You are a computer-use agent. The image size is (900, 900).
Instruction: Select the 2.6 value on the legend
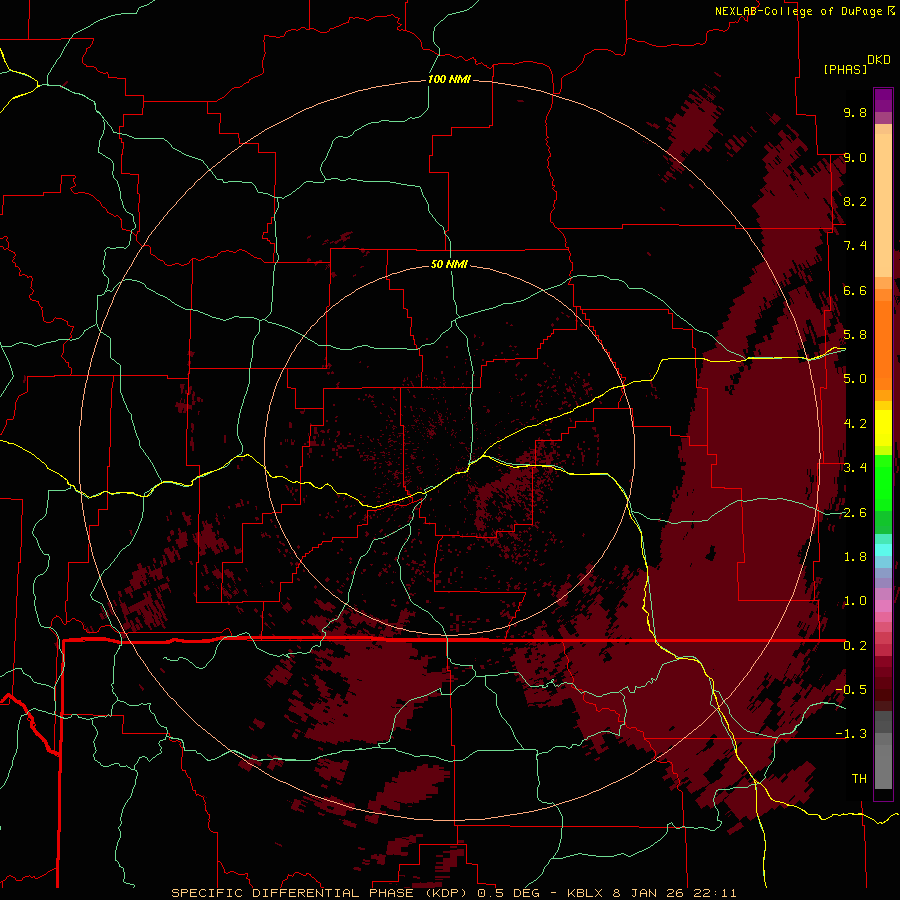pos(855,513)
